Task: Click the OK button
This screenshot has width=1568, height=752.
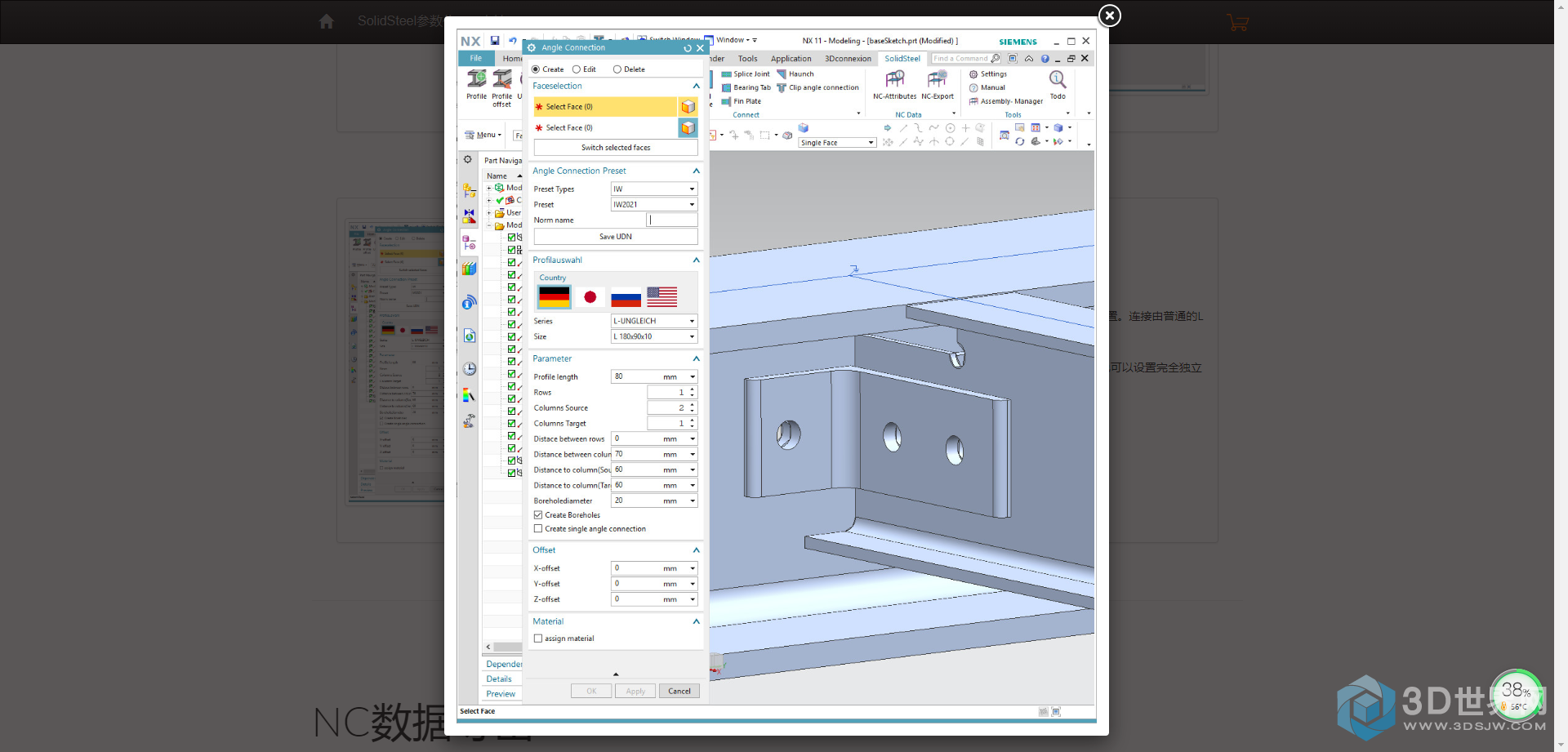Action: (x=591, y=692)
